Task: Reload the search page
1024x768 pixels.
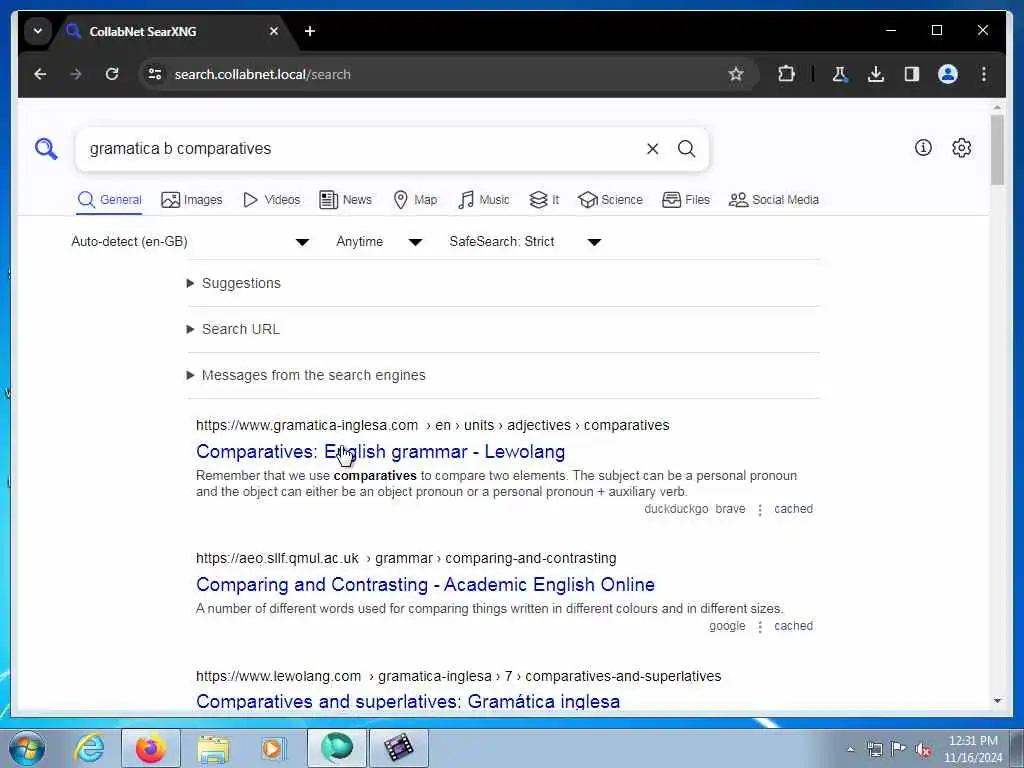Action: (112, 74)
